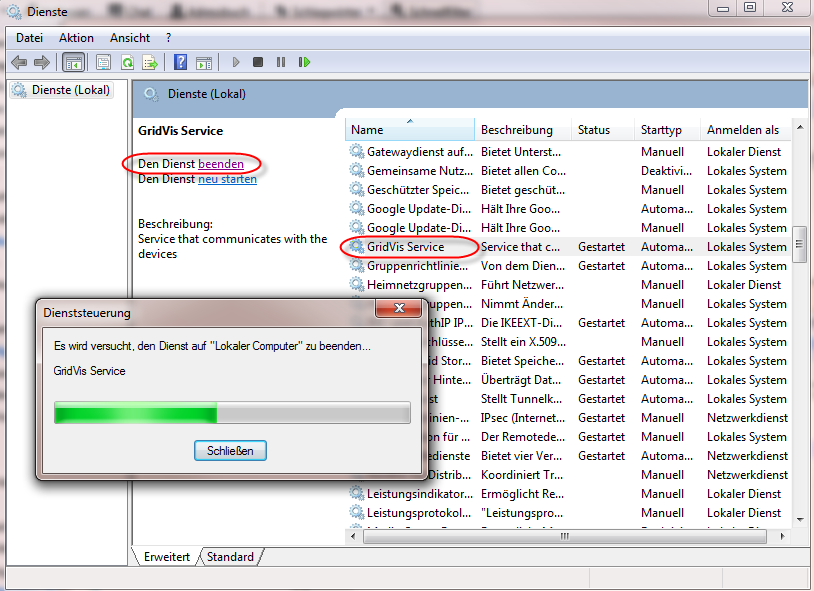Switch to the Standard tab
Viewport: 814px width, 591px height.
230,557
